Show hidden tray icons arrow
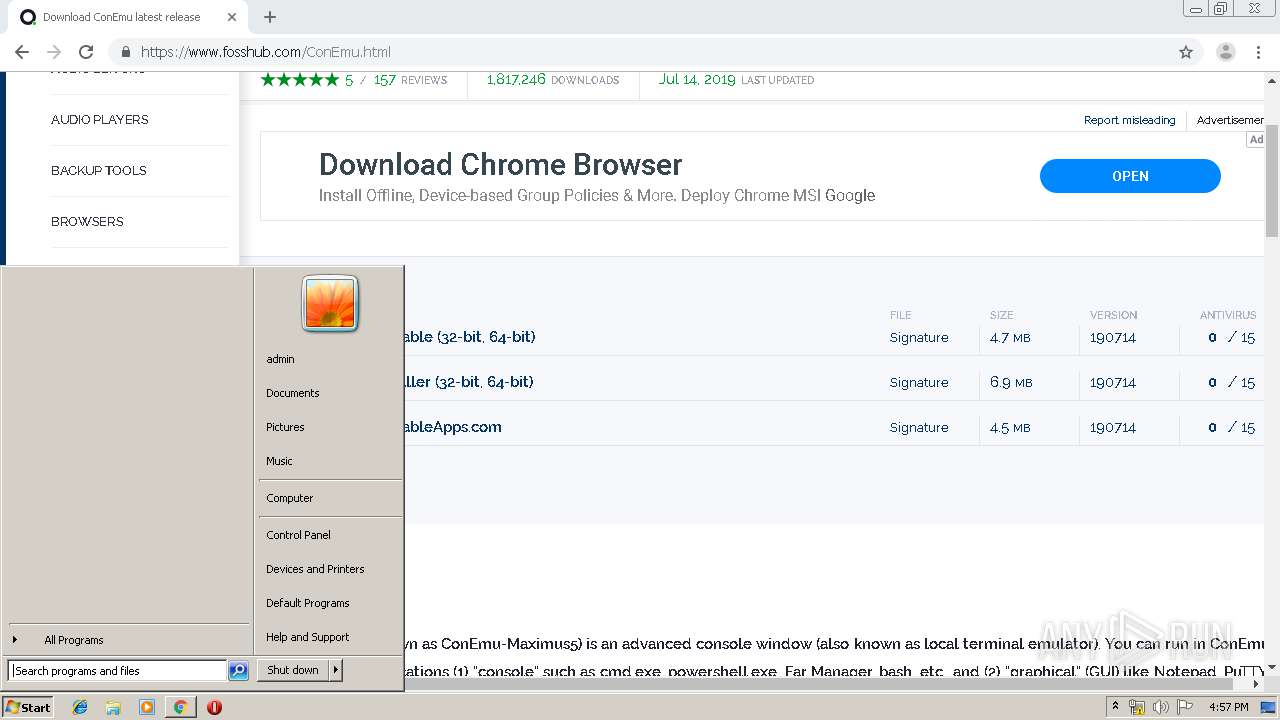This screenshot has width=1280, height=720. coord(1115,707)
